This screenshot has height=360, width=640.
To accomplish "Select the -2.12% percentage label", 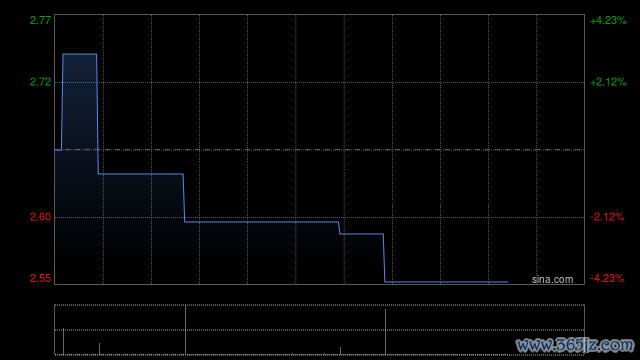I will (607, 217).
